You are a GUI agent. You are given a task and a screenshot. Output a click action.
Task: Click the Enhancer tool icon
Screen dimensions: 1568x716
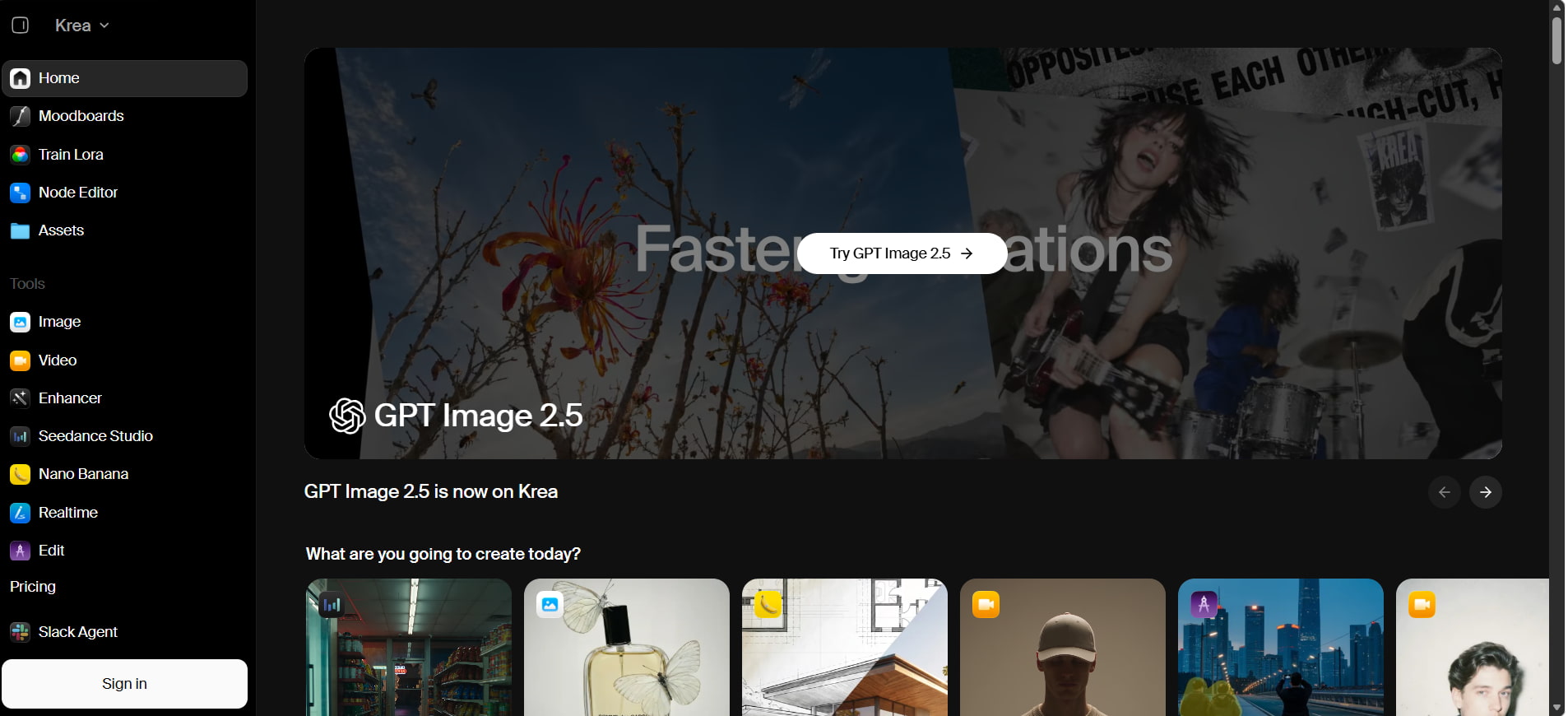[x=21, y=398]
